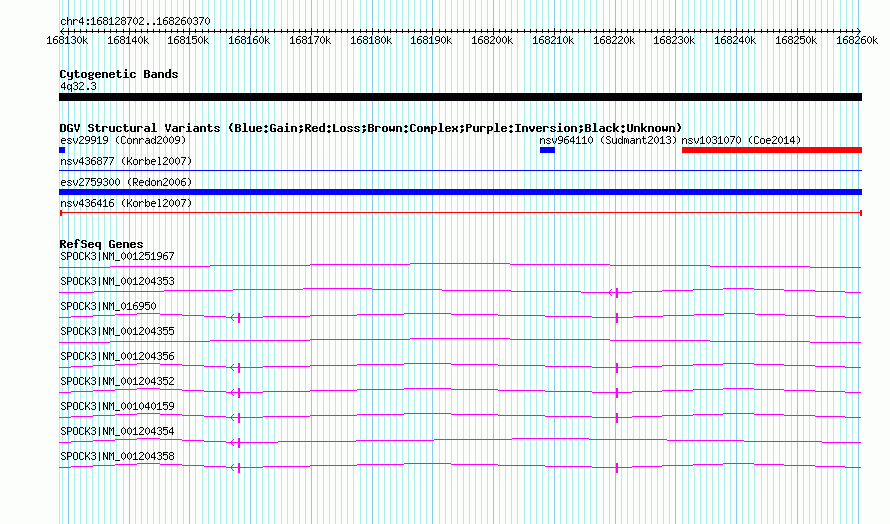Click the right exon mark on the NM_016950 transcript
This screenshot has height=524, width=890.
(x=617, y=318)
